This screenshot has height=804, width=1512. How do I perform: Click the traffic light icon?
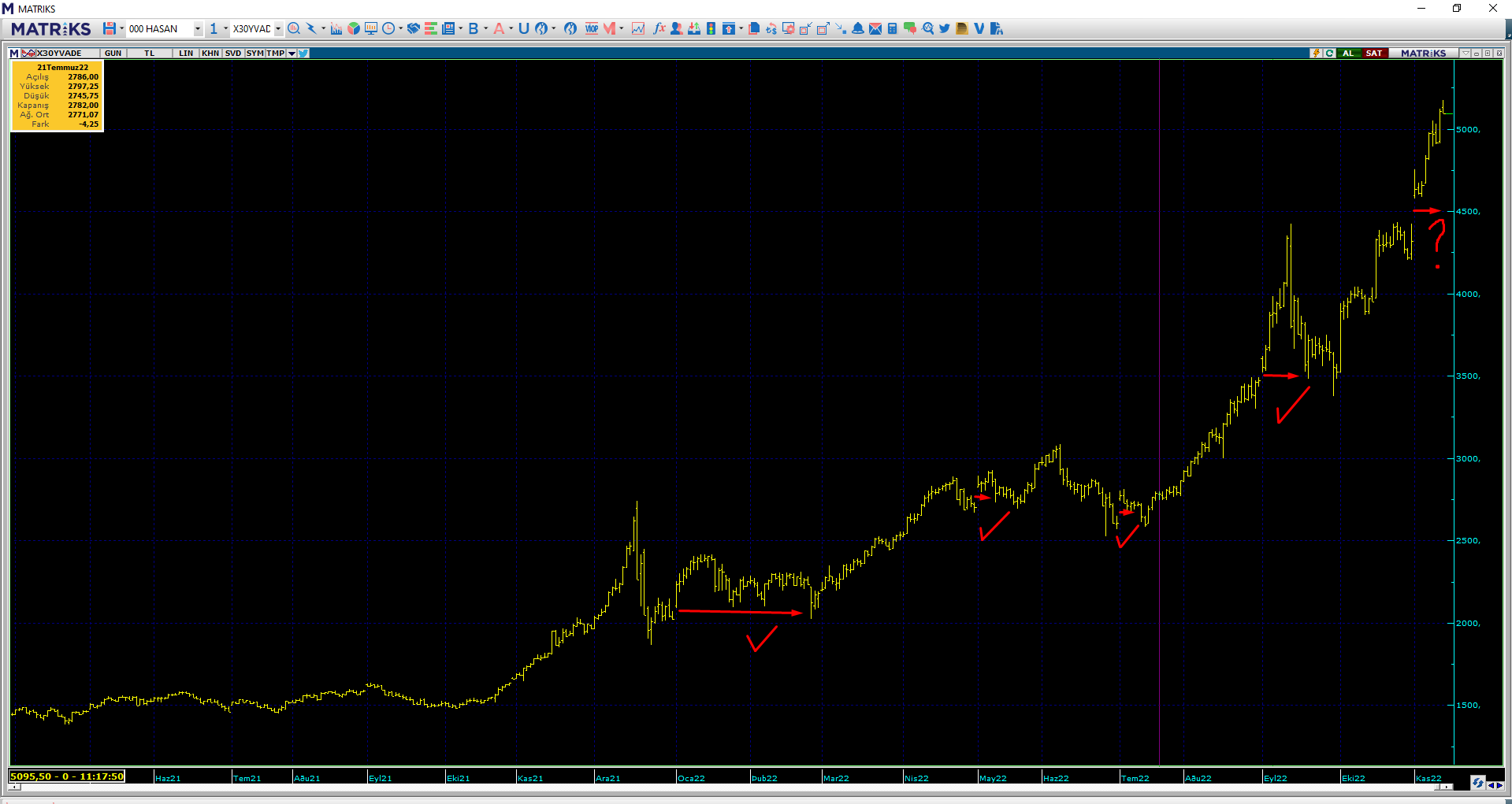(711, 28)
